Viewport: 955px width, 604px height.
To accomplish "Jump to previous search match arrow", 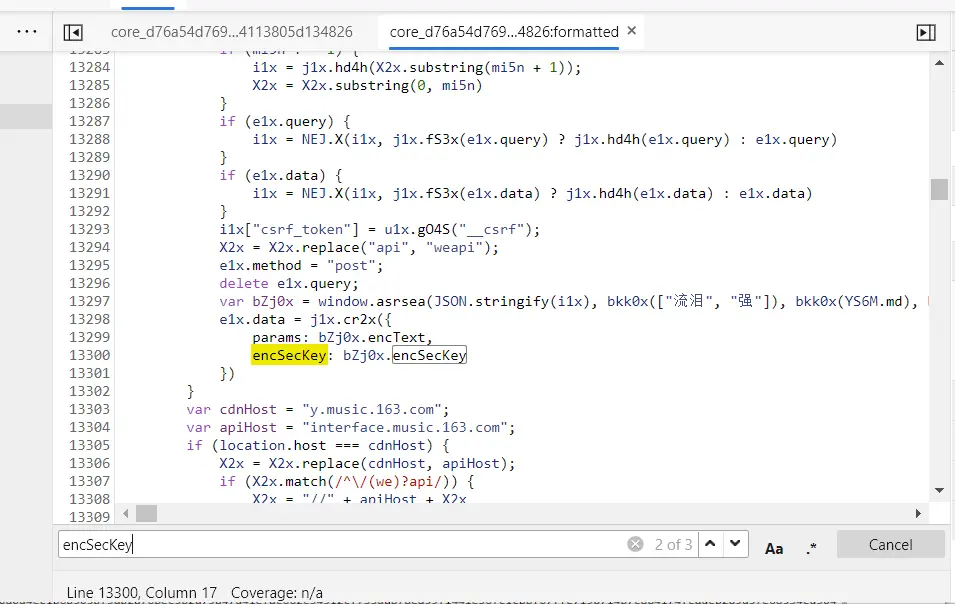I will click(x=709, y=544).
